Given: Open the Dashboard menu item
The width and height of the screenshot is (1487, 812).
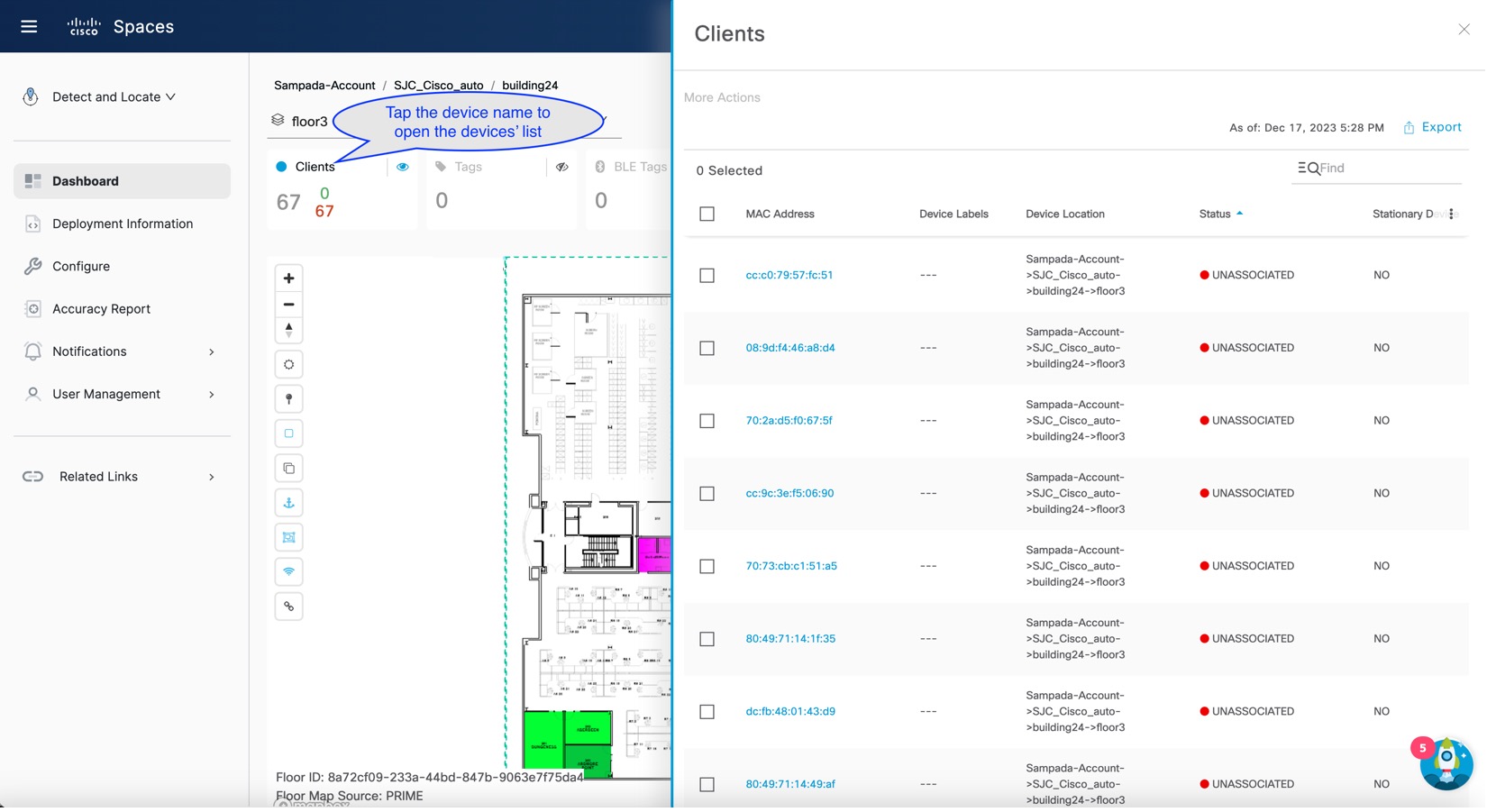Looking at the screenshot, I should pyautogui.click(x=122, y=181).
